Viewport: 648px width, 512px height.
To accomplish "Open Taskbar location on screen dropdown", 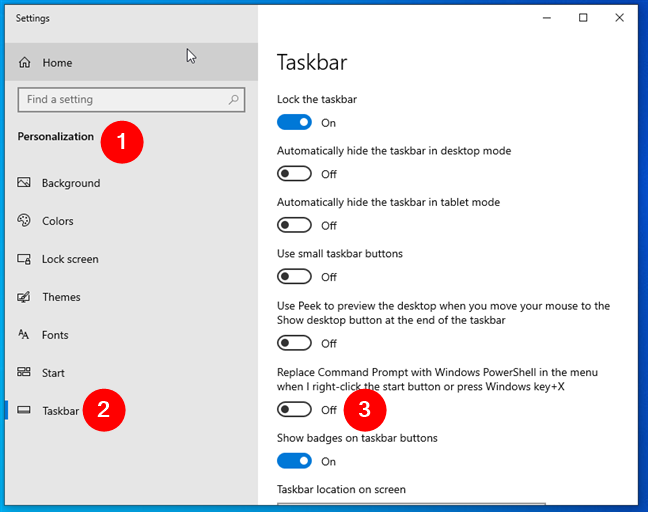I will pos(411,504).
